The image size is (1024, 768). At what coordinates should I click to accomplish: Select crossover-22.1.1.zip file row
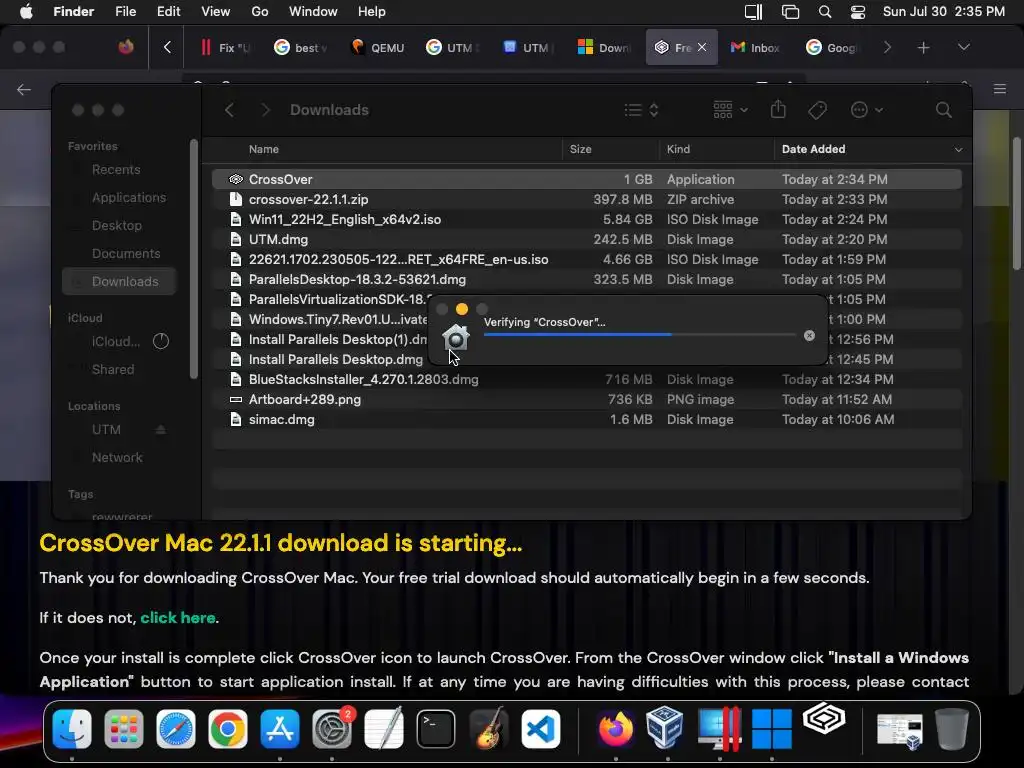(586, 199)
